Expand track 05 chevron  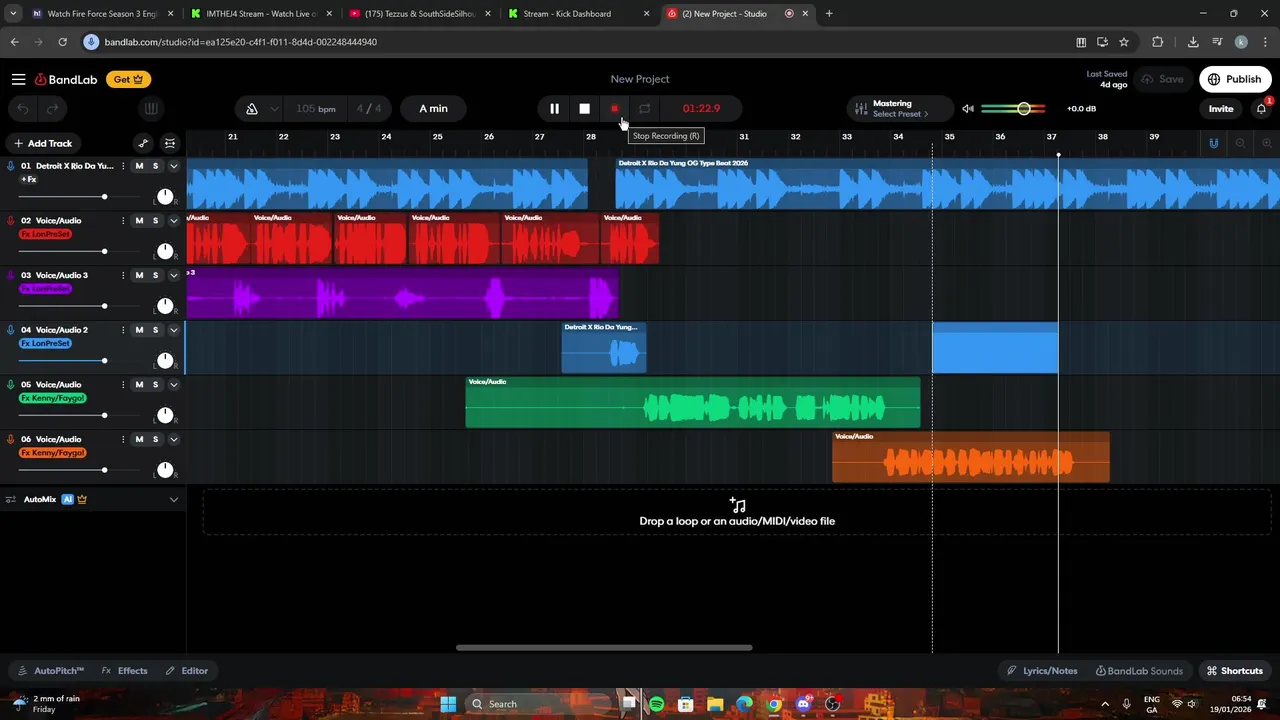click(x=173, y=385)
